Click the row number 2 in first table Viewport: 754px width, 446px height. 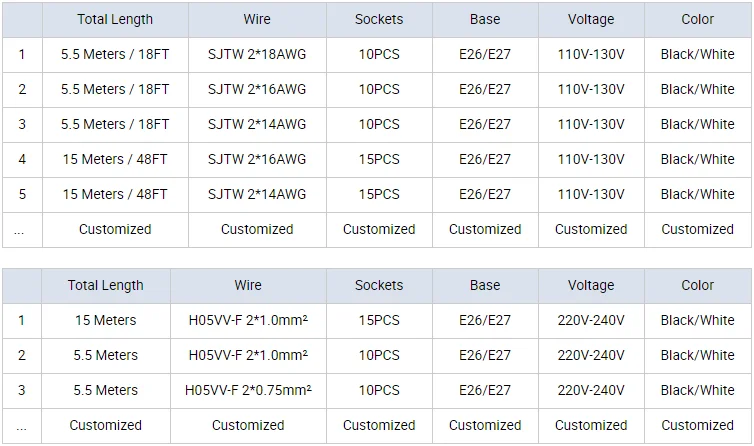(22, 89)
